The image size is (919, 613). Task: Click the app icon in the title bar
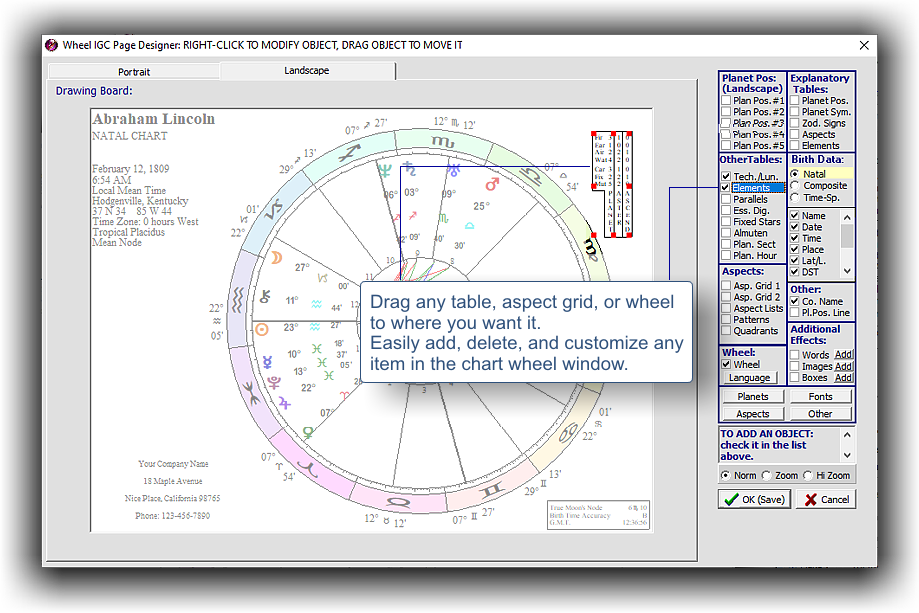point(51,45)
